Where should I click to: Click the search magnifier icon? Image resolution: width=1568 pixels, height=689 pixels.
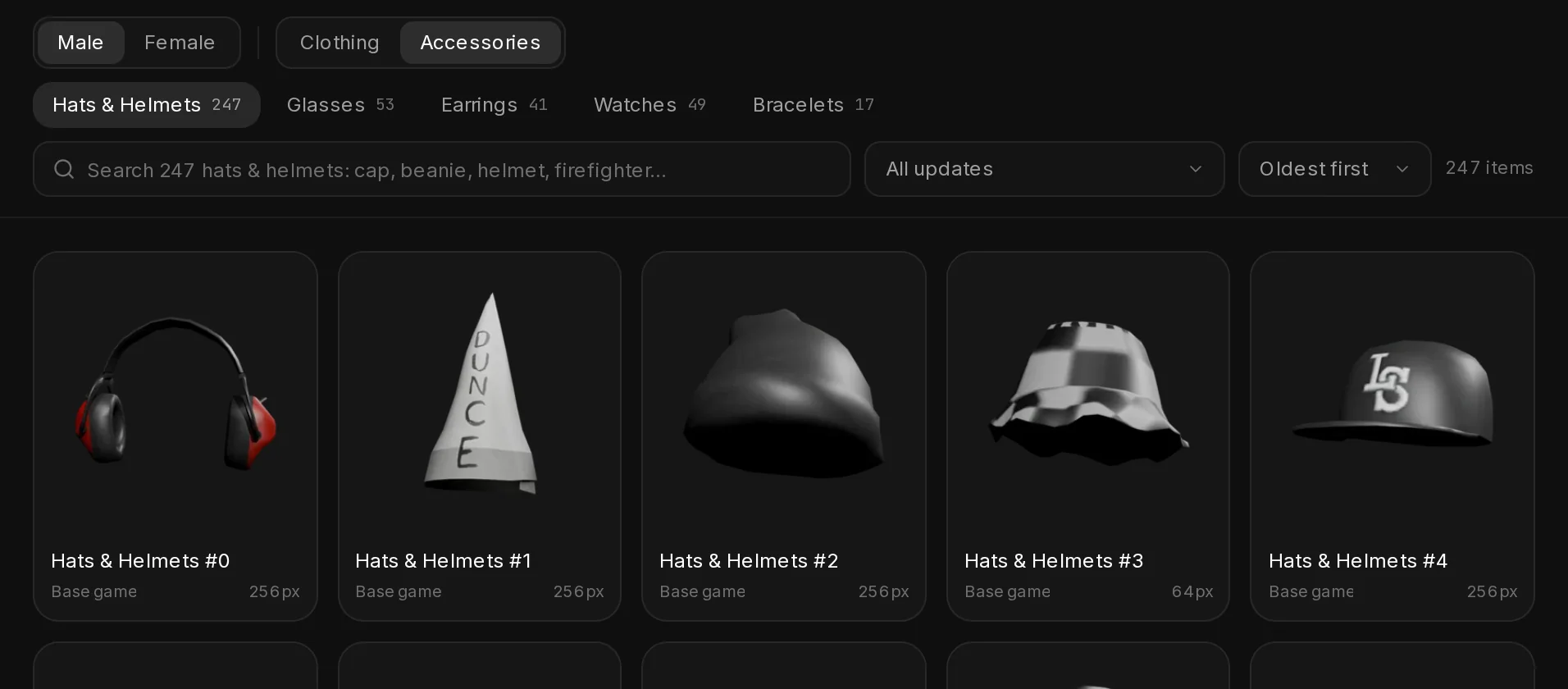64,169
